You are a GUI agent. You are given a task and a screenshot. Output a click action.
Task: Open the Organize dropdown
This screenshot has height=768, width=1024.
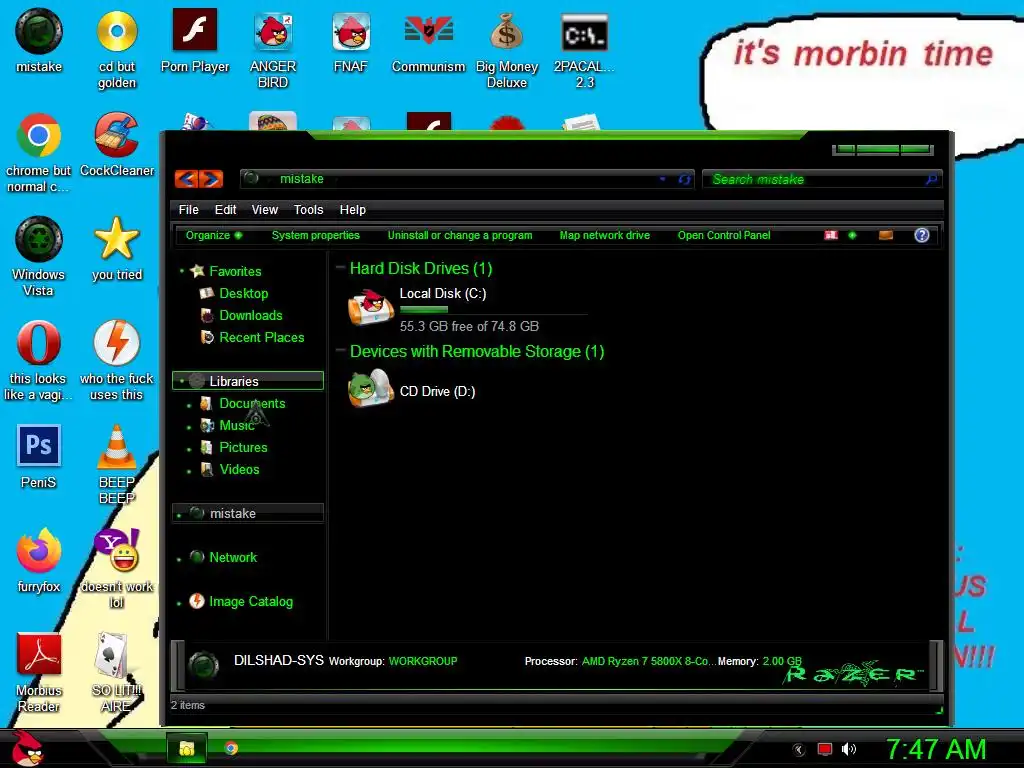pyautogui.click(x=214, y=235)
